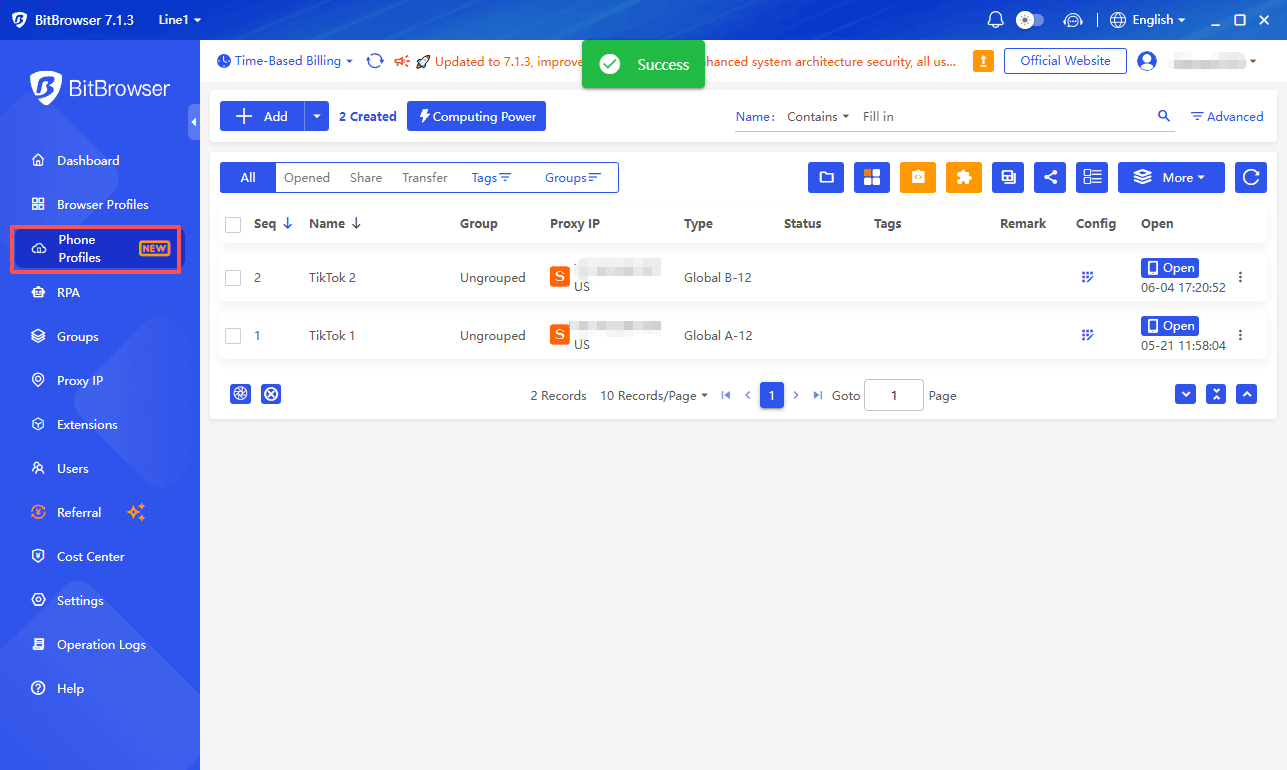Open the TikTok 2 phone profile
The image size is (1287, 770).
[1169, 268]
